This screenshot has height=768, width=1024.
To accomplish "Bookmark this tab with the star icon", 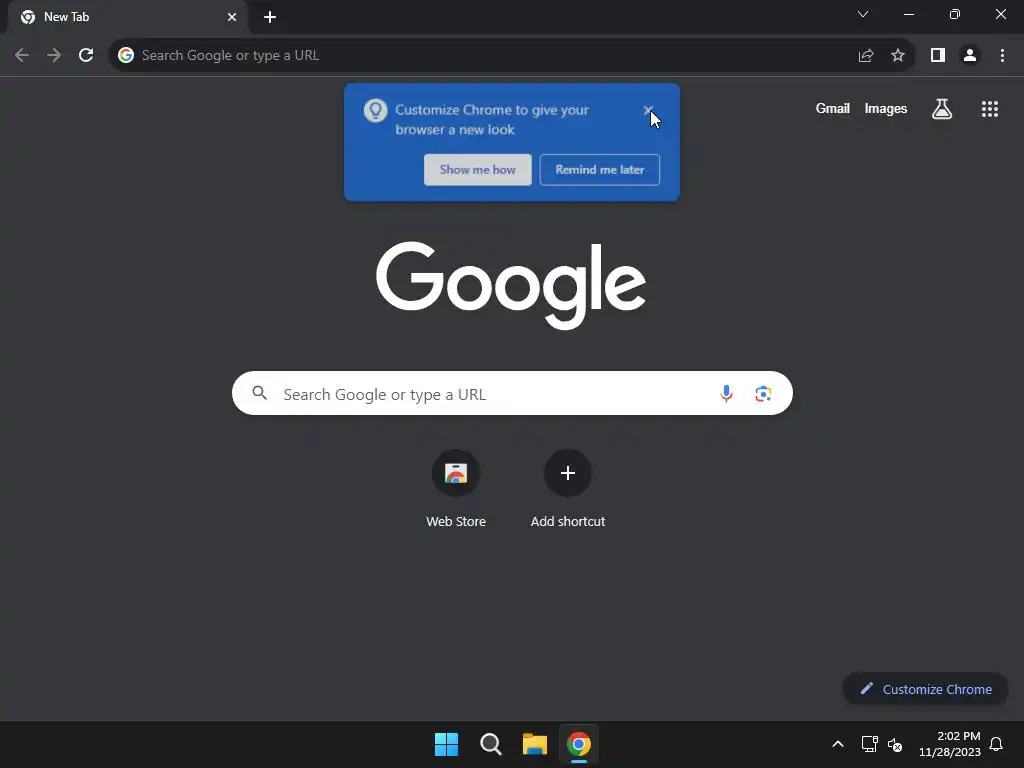I will click(898, 56).
